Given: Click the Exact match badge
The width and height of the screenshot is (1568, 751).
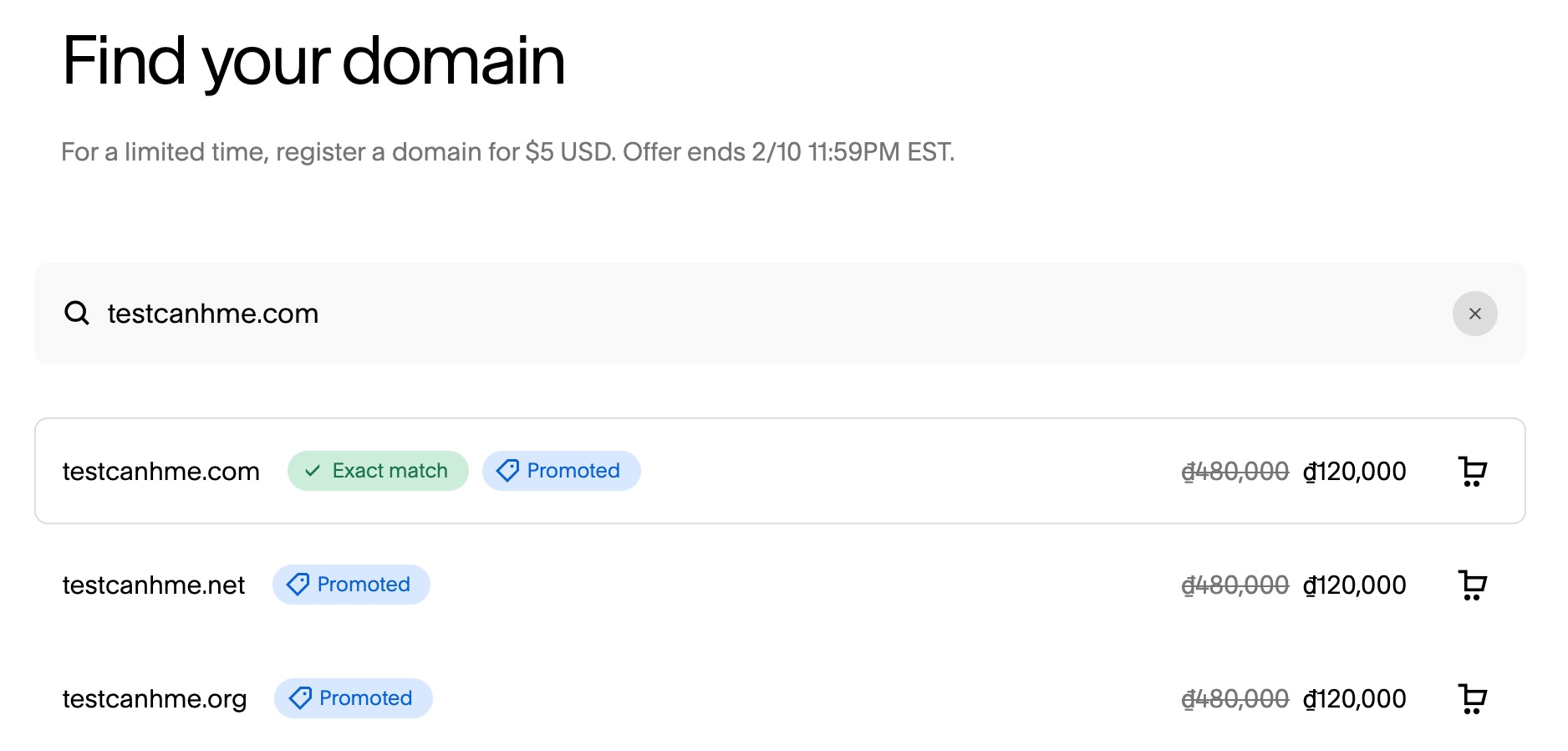Looking at the screenshot, I should point(378,471).
